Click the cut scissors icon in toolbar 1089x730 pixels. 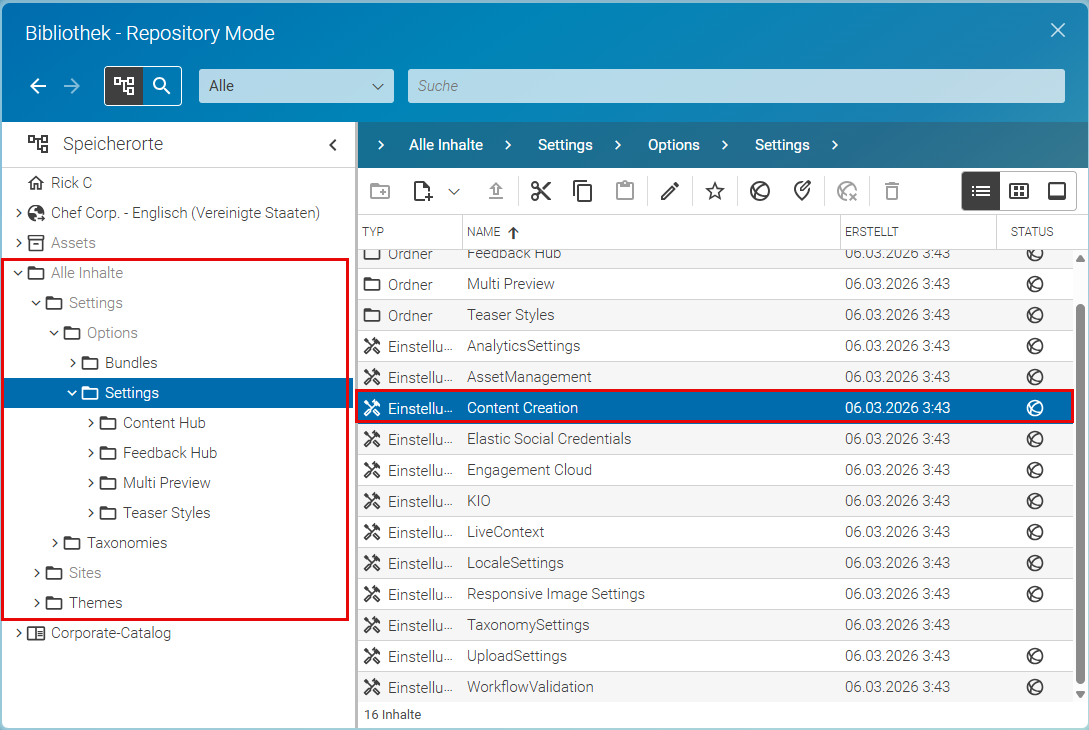pyautogui.click(x=540, y=191)
